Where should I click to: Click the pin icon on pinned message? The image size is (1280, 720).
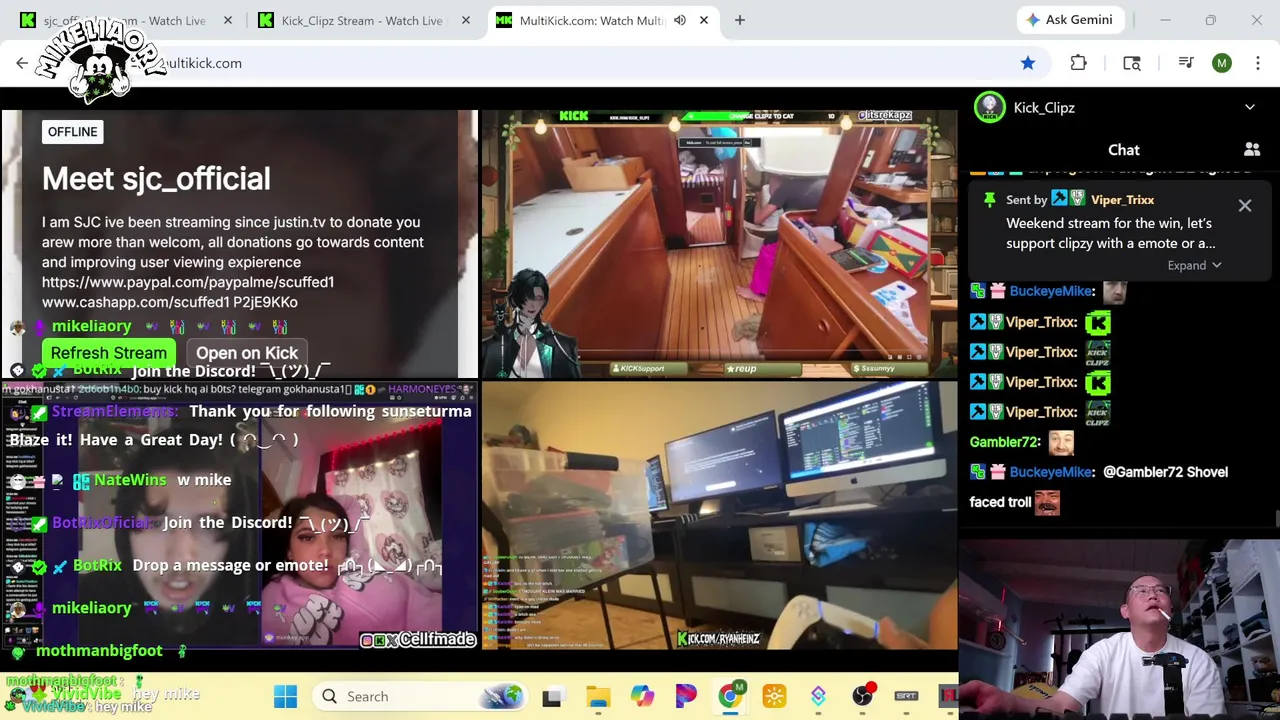989,200
